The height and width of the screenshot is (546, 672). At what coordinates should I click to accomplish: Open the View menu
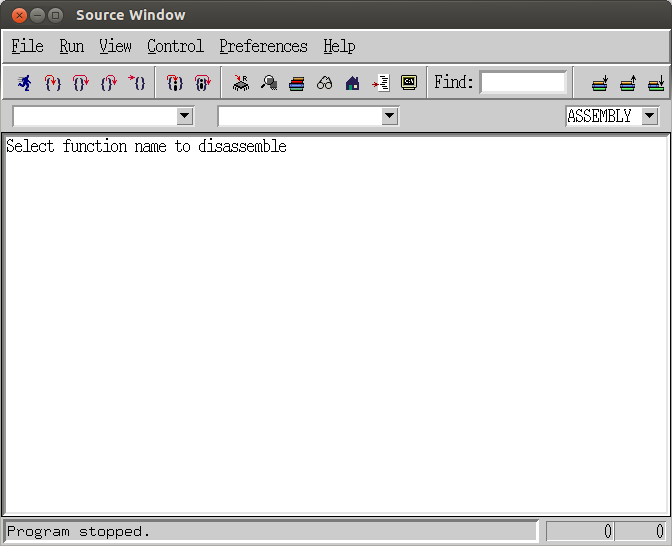115,46
